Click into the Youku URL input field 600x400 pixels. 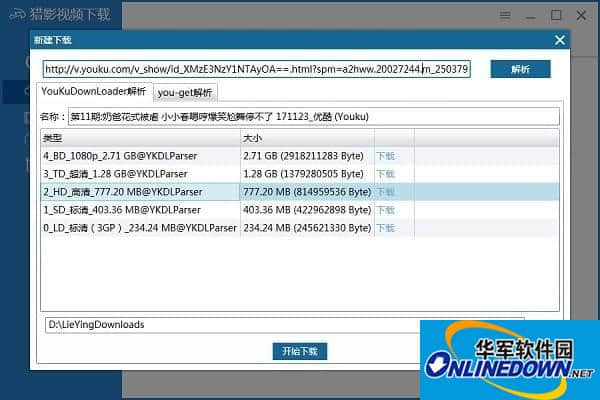coord(255,69)
